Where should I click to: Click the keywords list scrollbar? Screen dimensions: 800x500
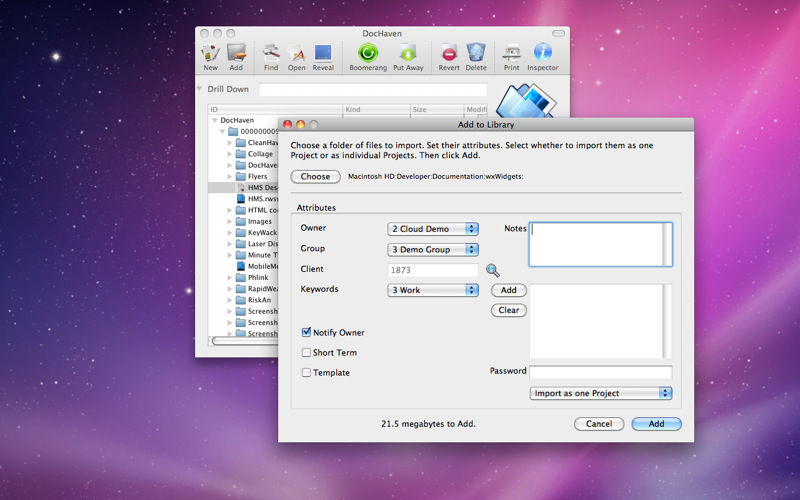point(667,321)
